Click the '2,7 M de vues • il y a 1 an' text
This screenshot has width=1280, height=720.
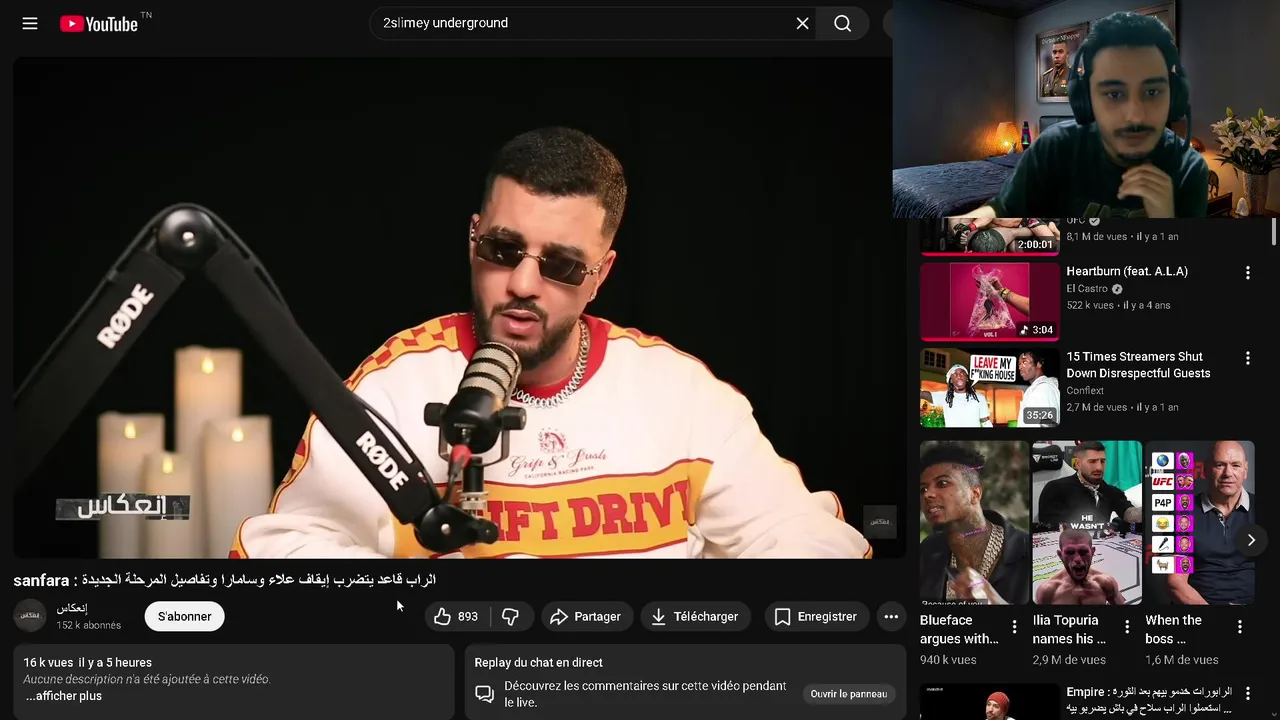(1122, 408)
